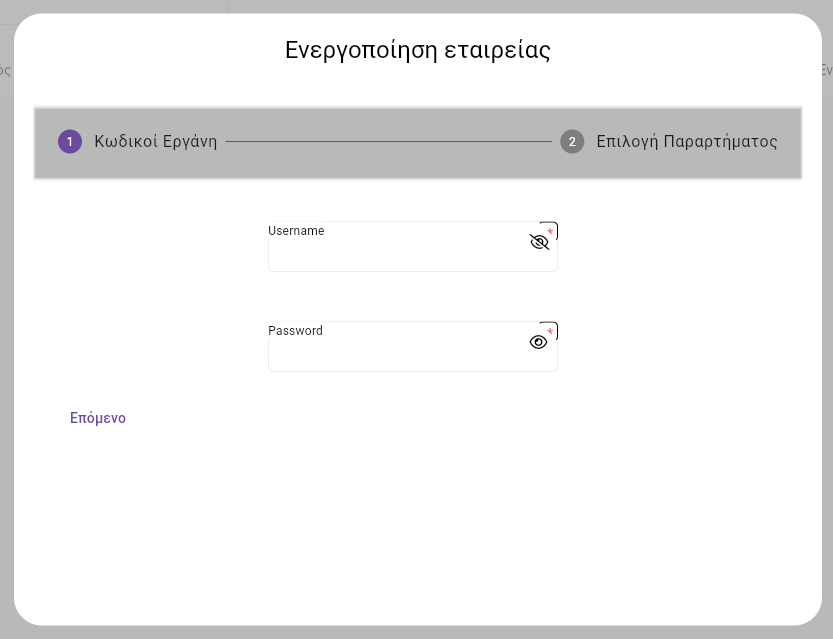This screenshot has width=833, height=639.
Task: Click the red asterisk next to Password
Action: pos(549,332)
